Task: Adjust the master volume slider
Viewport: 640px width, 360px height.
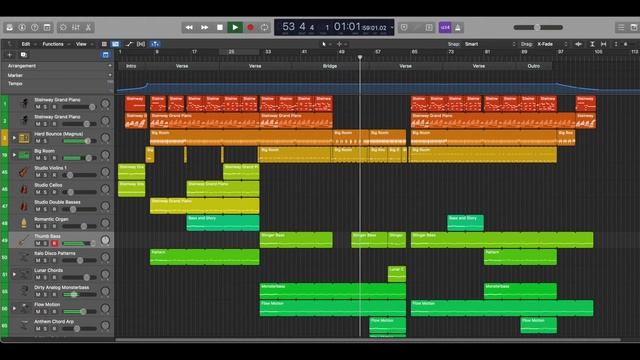Action: [x=538, y=27]
